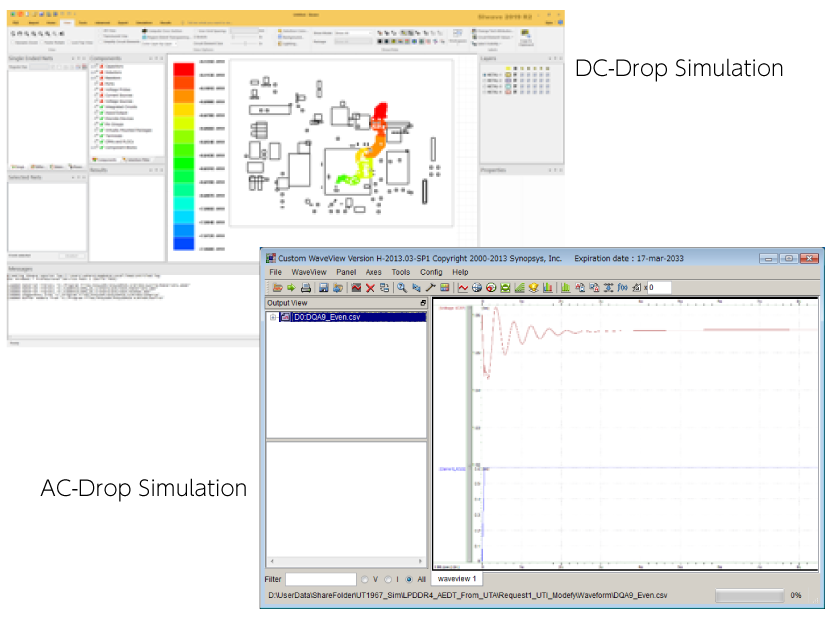Select the V filter radio button

364,579
